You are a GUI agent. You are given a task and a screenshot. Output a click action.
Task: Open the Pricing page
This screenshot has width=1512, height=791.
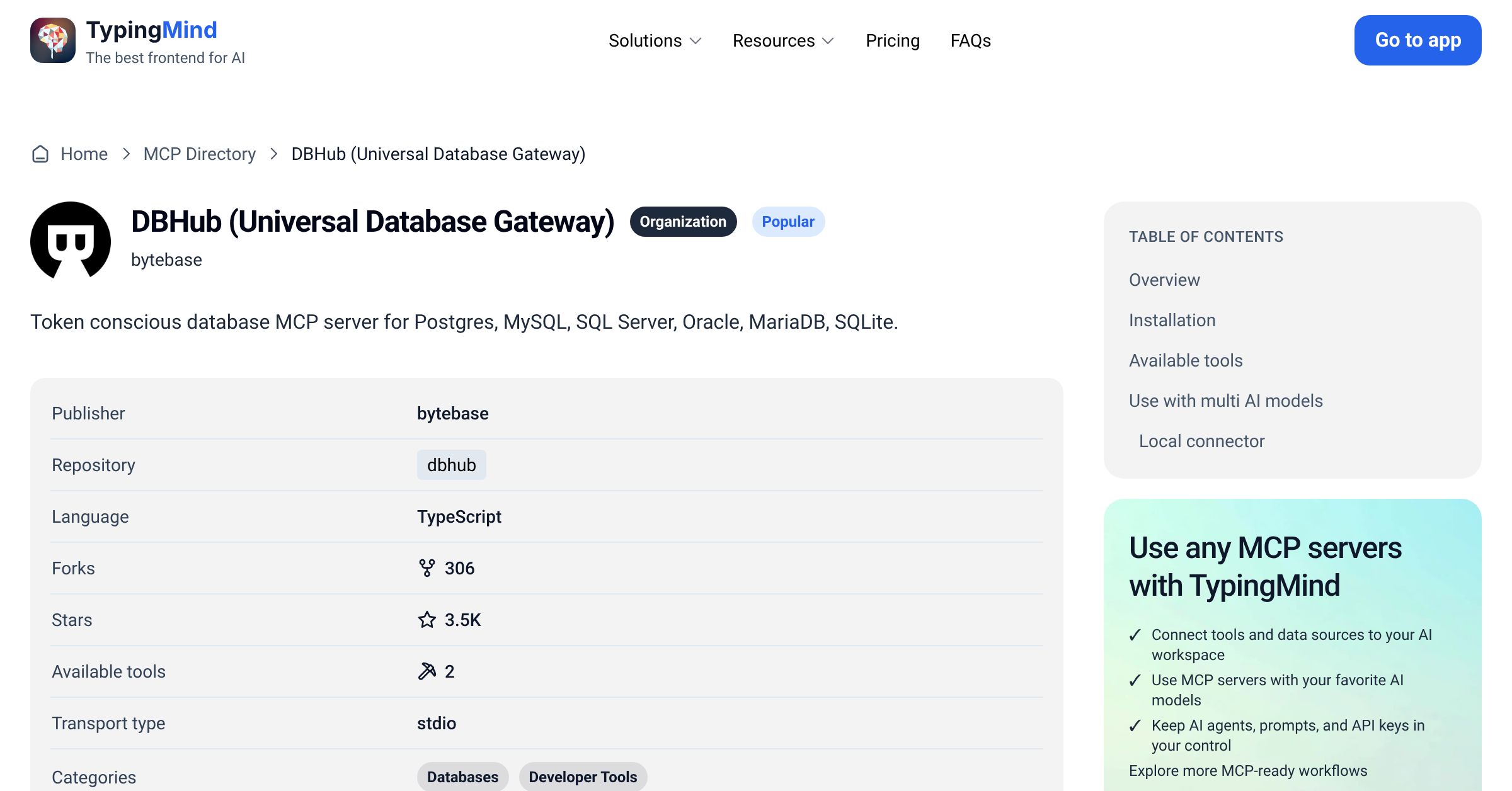click(x=893, y=41)
